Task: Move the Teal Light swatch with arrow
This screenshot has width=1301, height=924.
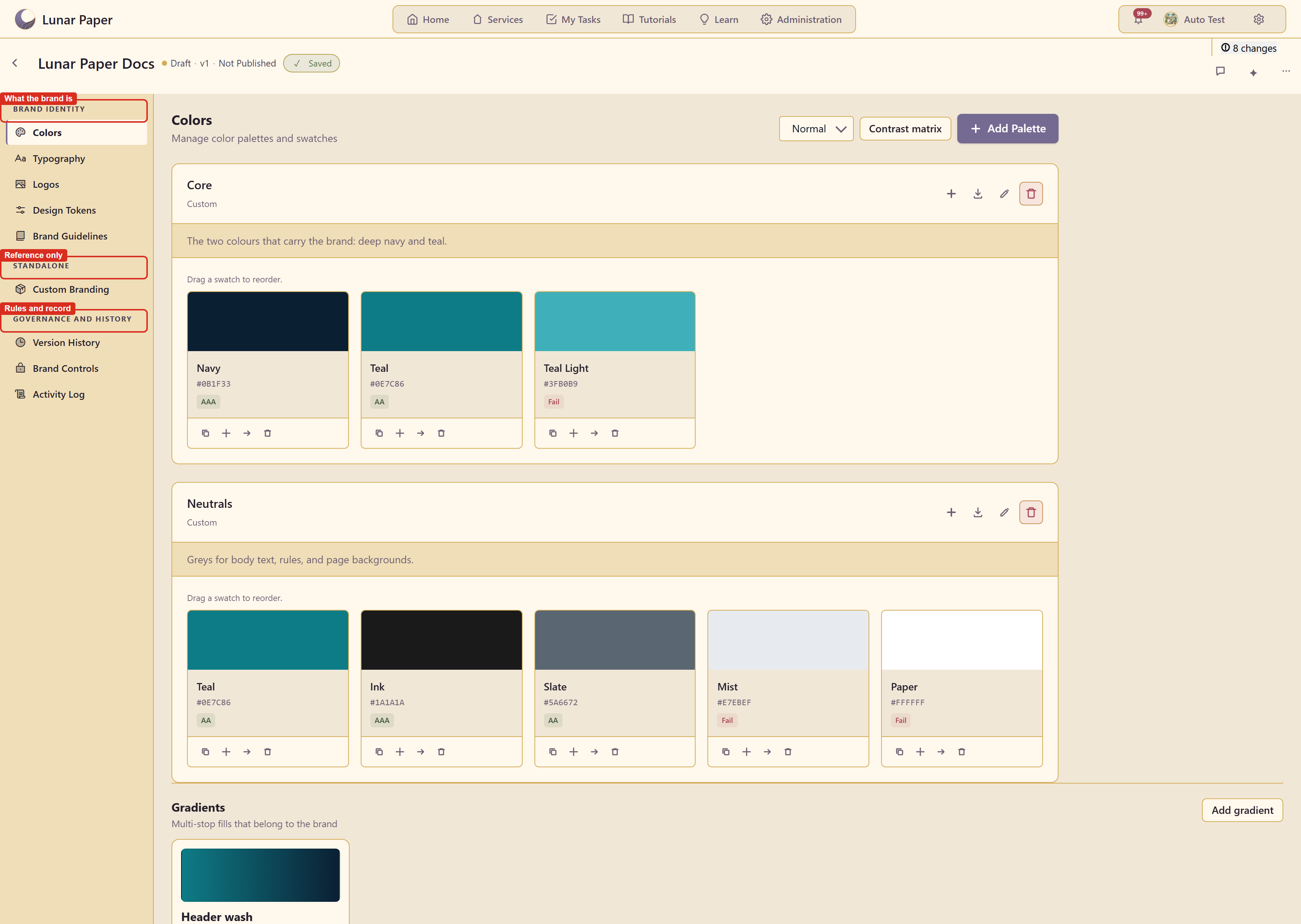Action: coord(594,434)
